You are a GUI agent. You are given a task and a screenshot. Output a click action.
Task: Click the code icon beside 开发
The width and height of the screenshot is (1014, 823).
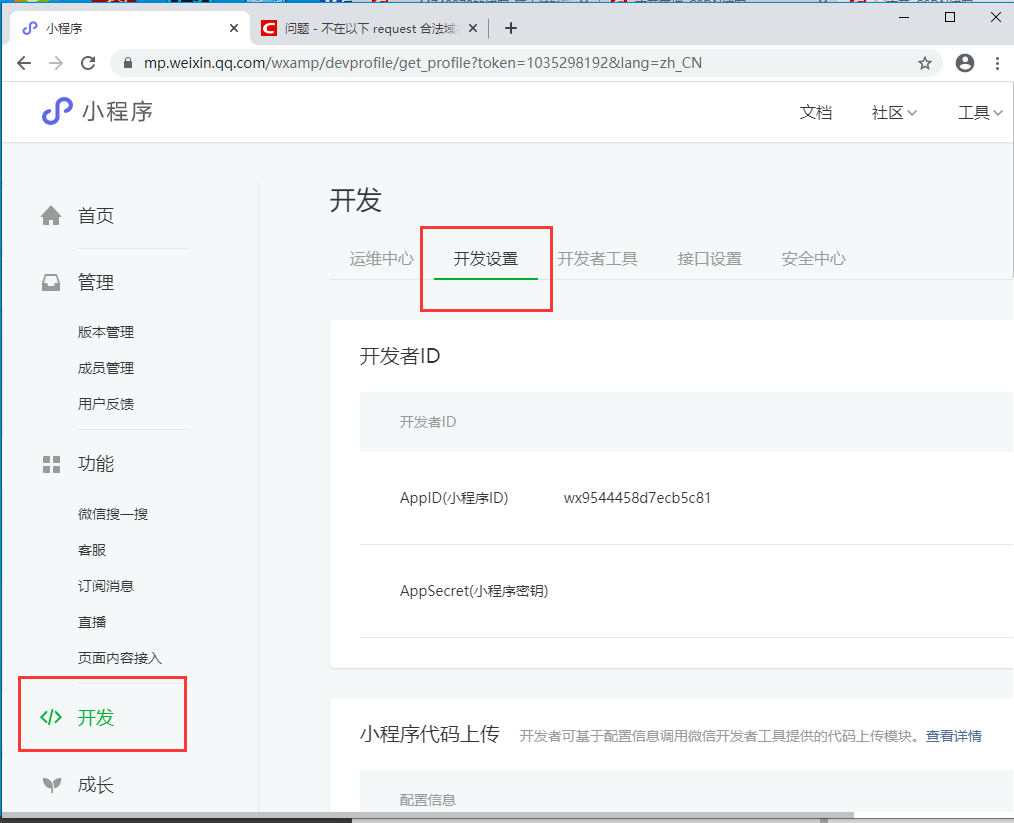click(51, 717)
